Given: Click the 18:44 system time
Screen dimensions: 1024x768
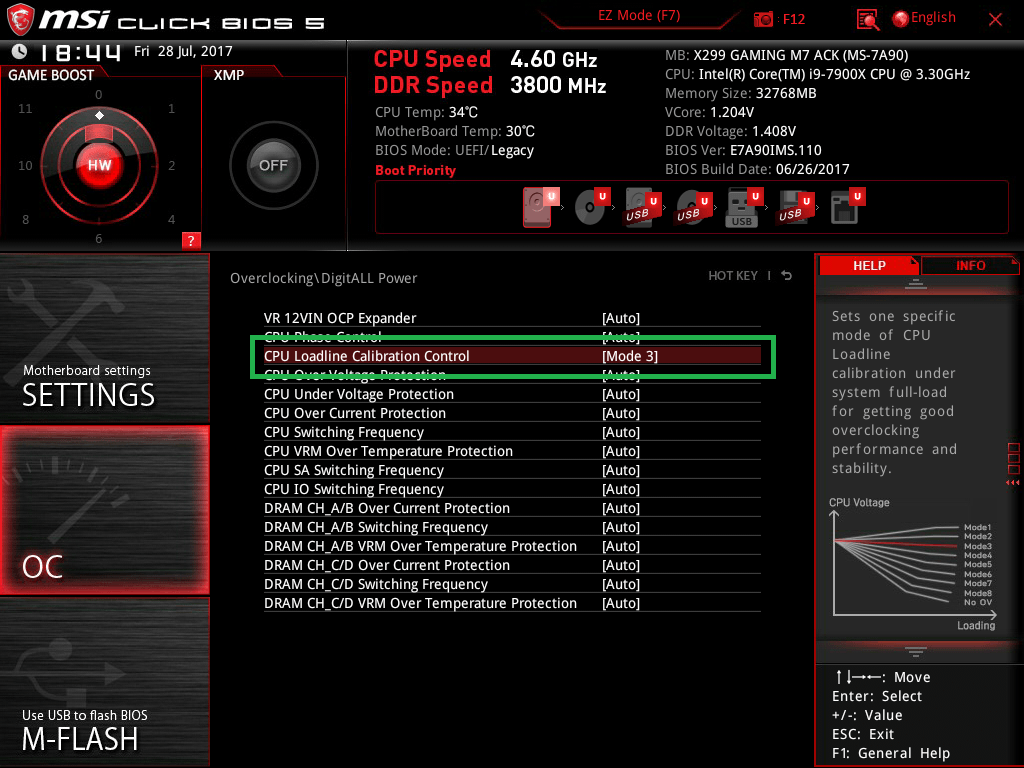Looking at the screenshot, I should point(80,52).
